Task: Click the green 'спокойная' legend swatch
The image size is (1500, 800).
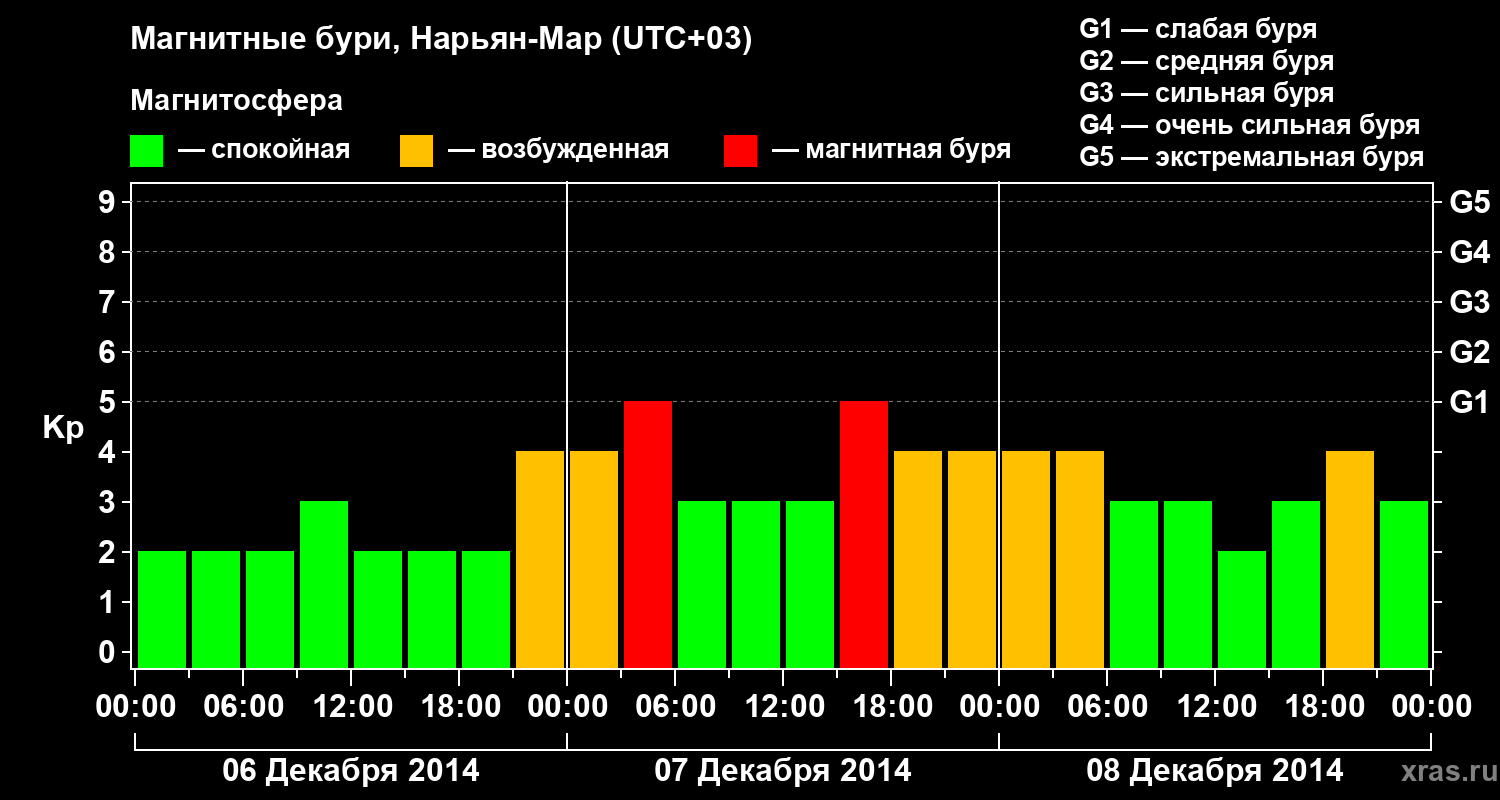Action: click(x=147, y=151)
